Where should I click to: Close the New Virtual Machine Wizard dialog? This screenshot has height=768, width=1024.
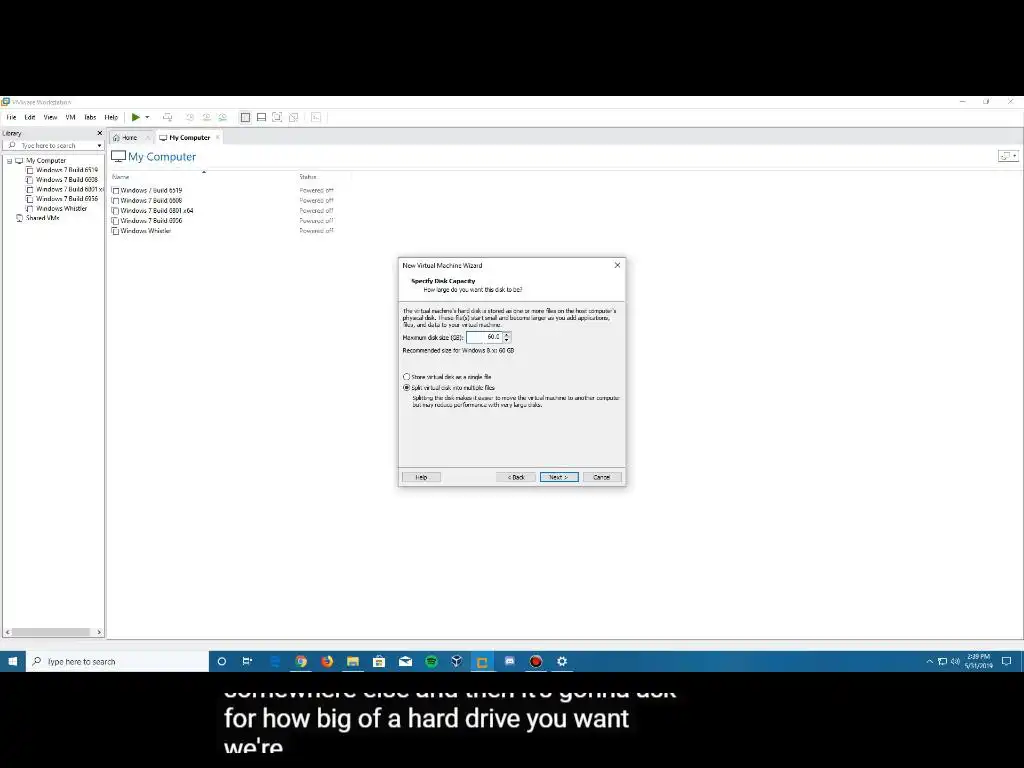617,265
